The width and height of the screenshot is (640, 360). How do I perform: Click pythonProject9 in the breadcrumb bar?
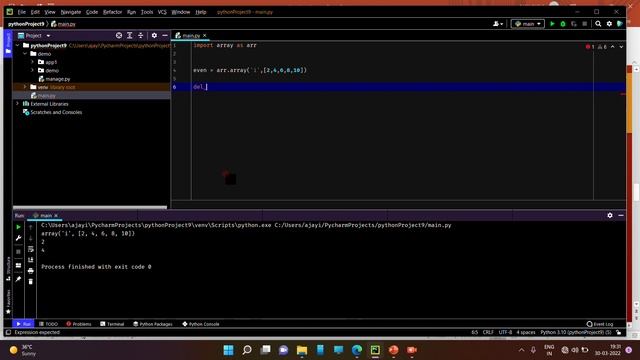[x=26, y=24]
